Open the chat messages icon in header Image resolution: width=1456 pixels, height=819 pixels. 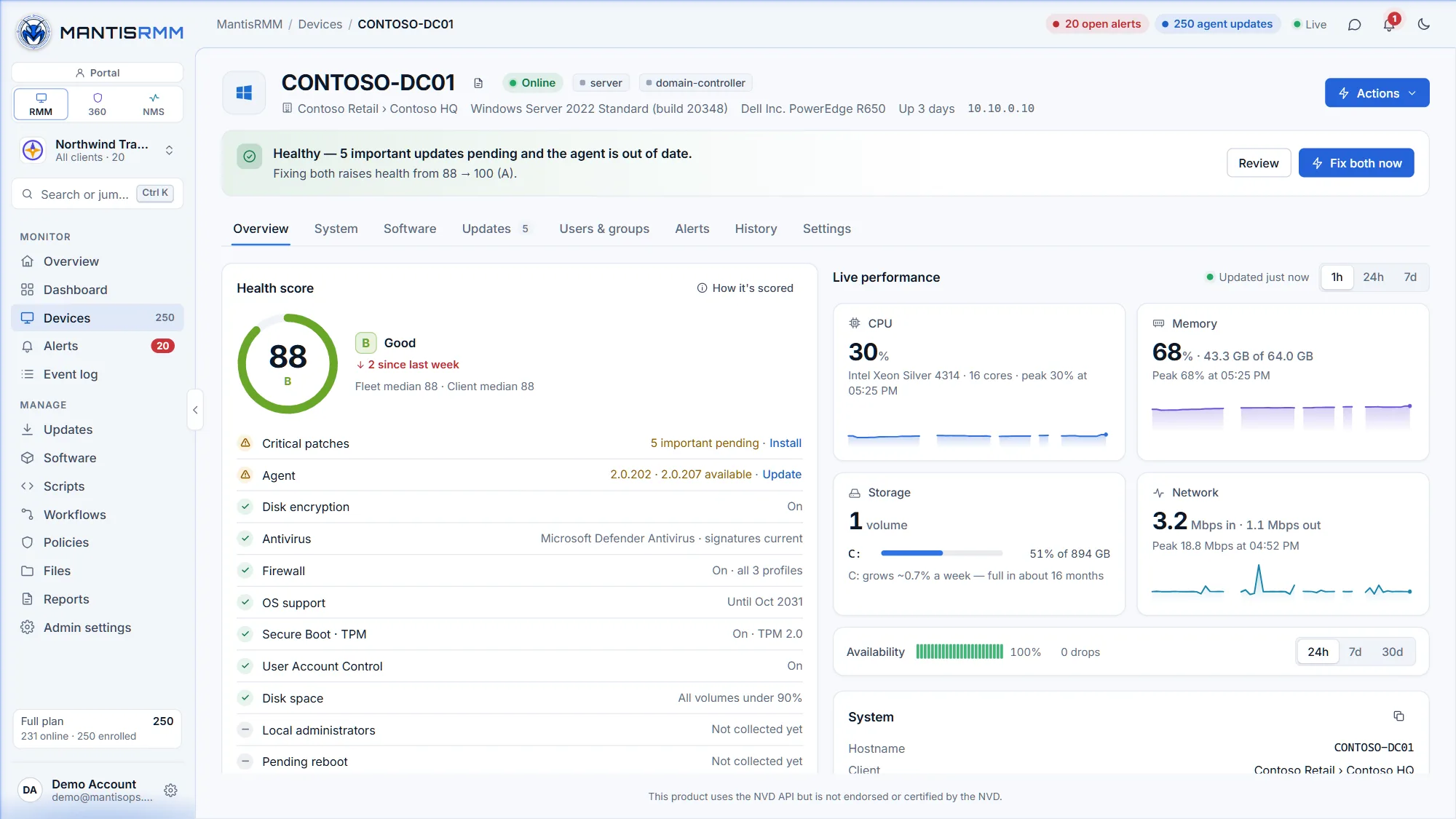pyautogui.click(x=1354, y=25)
